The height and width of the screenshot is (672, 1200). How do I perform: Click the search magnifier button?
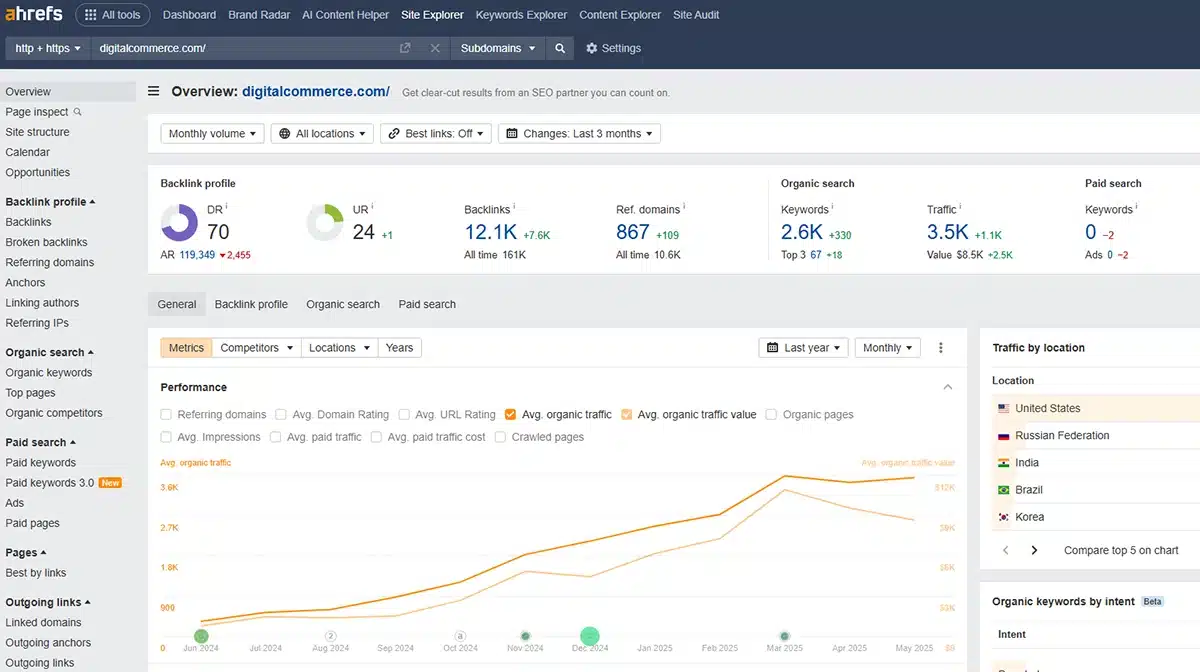click(x=560, y=48)
